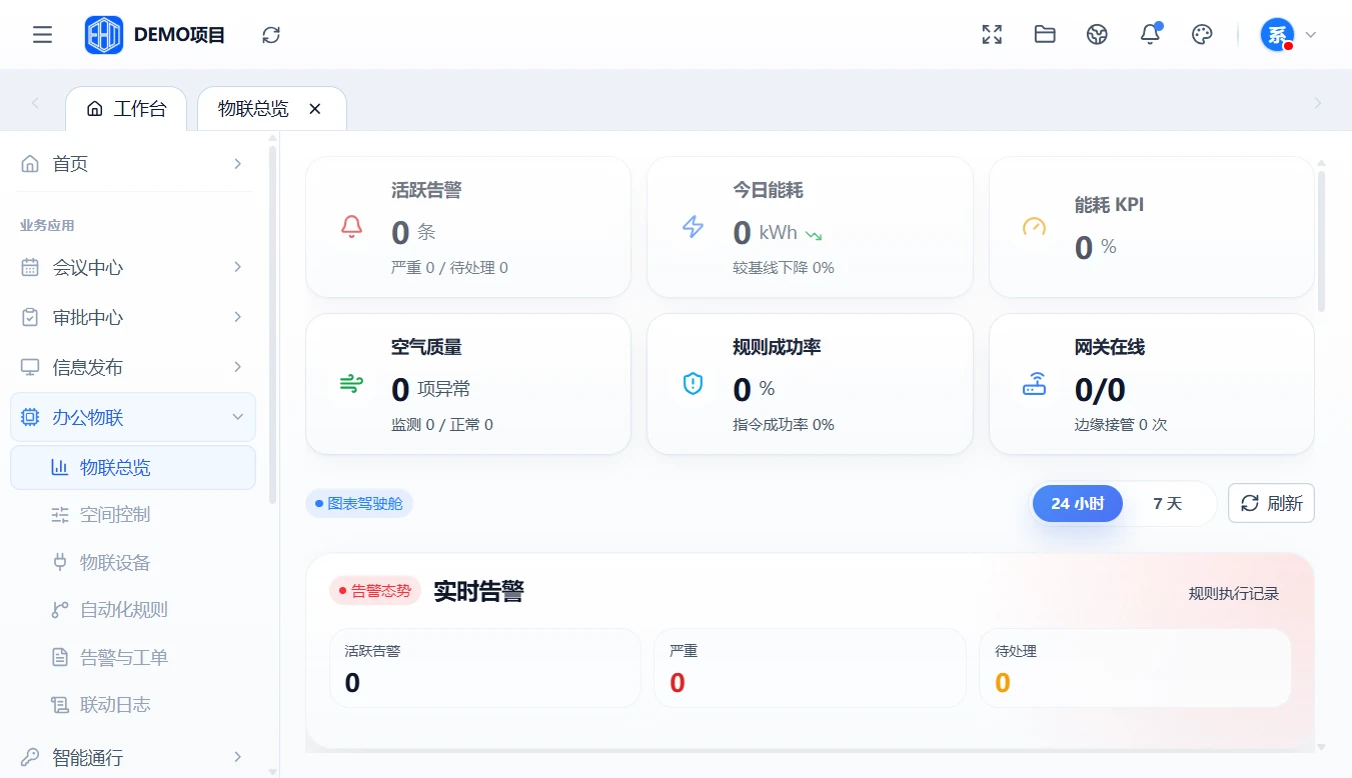Open notifications bell in top bar
This screenshot has height=778, width=1352.
click(1150, 35)
